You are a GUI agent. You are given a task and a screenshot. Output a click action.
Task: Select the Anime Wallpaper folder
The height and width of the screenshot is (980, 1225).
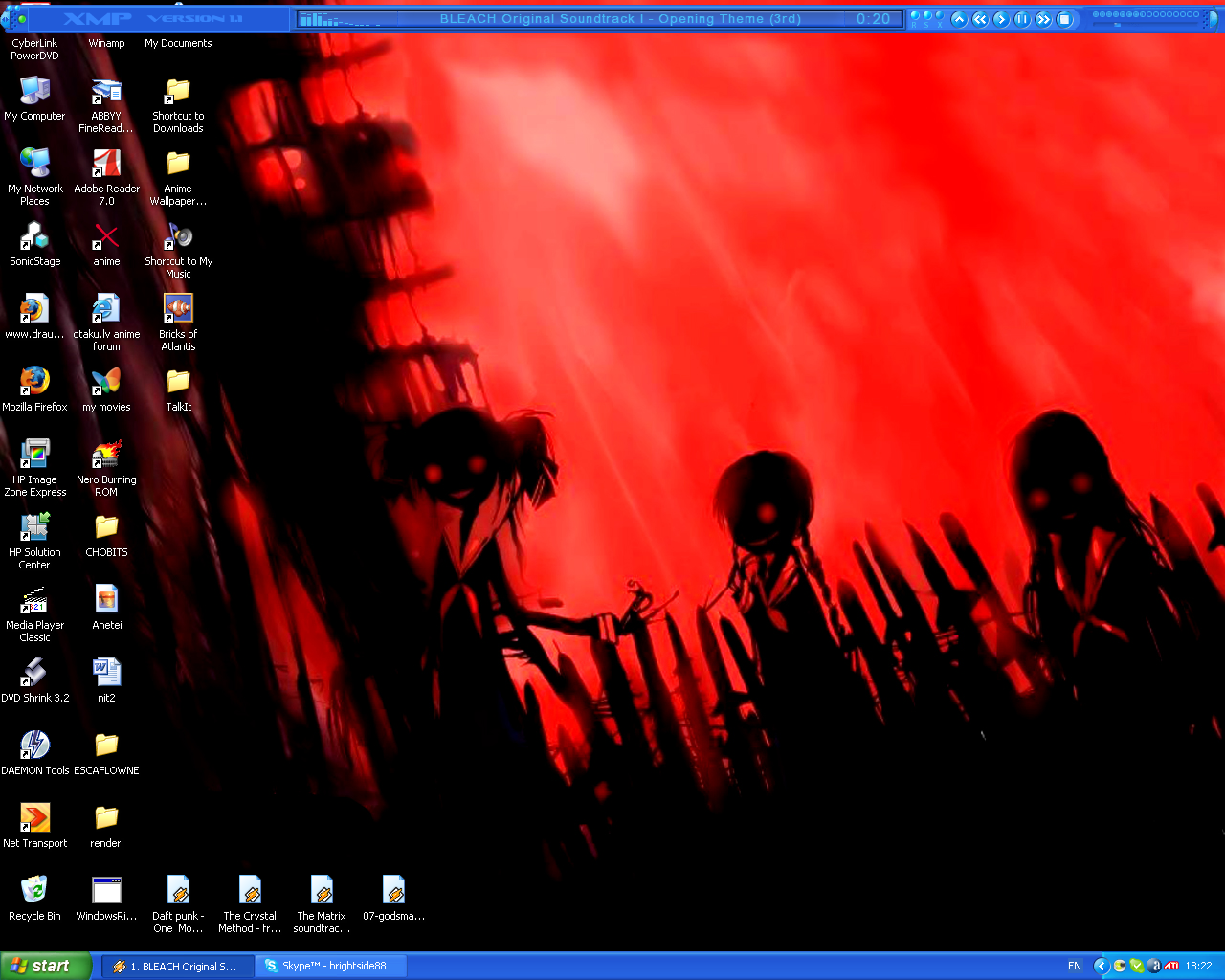[178, 177]
